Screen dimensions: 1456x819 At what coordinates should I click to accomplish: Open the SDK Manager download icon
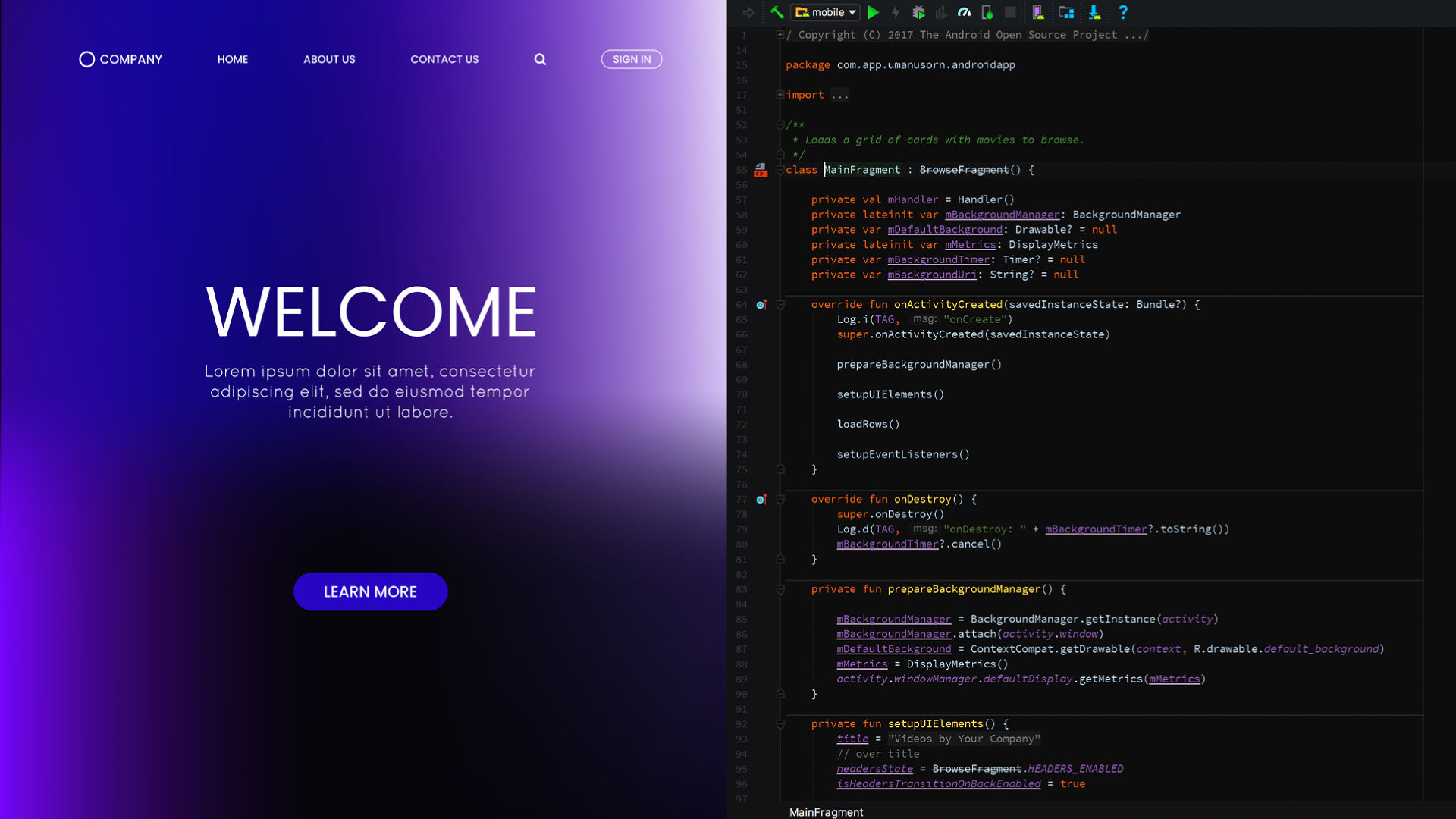[x=1094, y=12]
